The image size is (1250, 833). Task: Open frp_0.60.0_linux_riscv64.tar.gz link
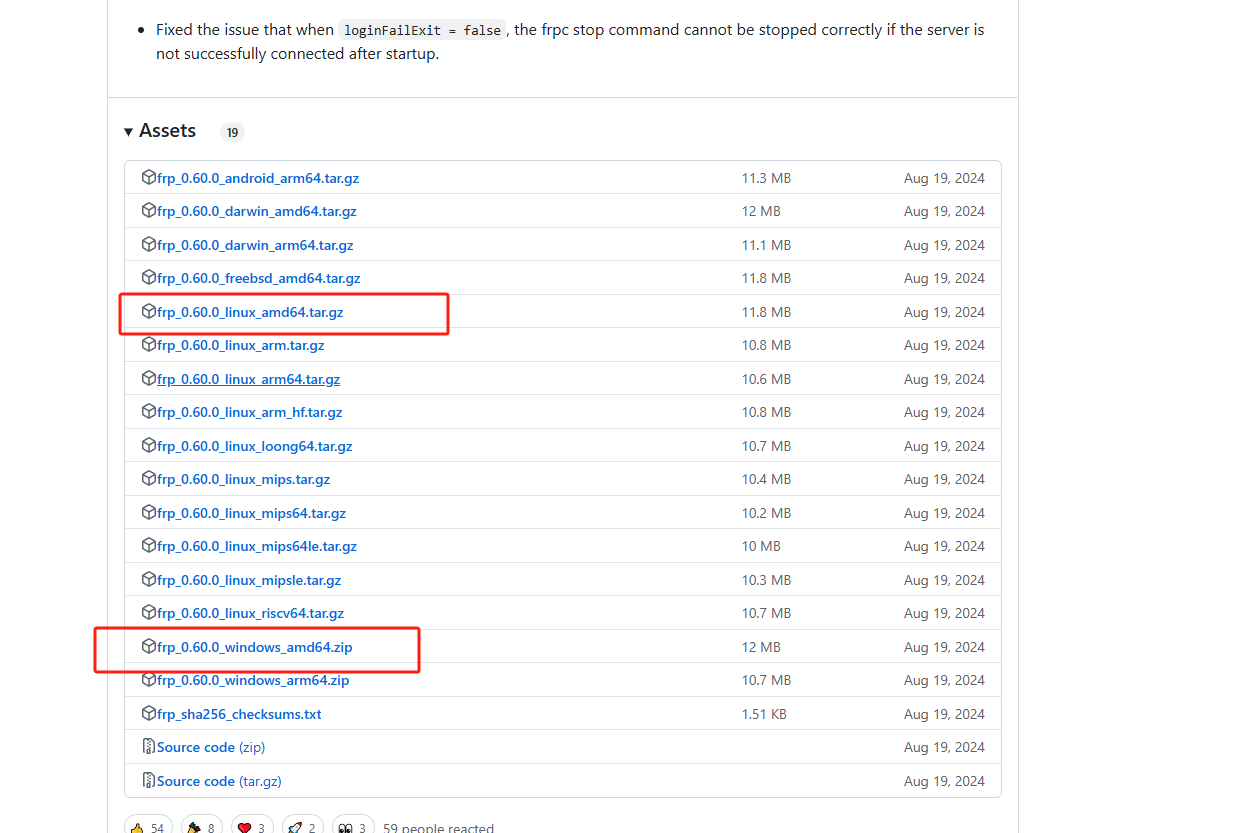(250, 613)
